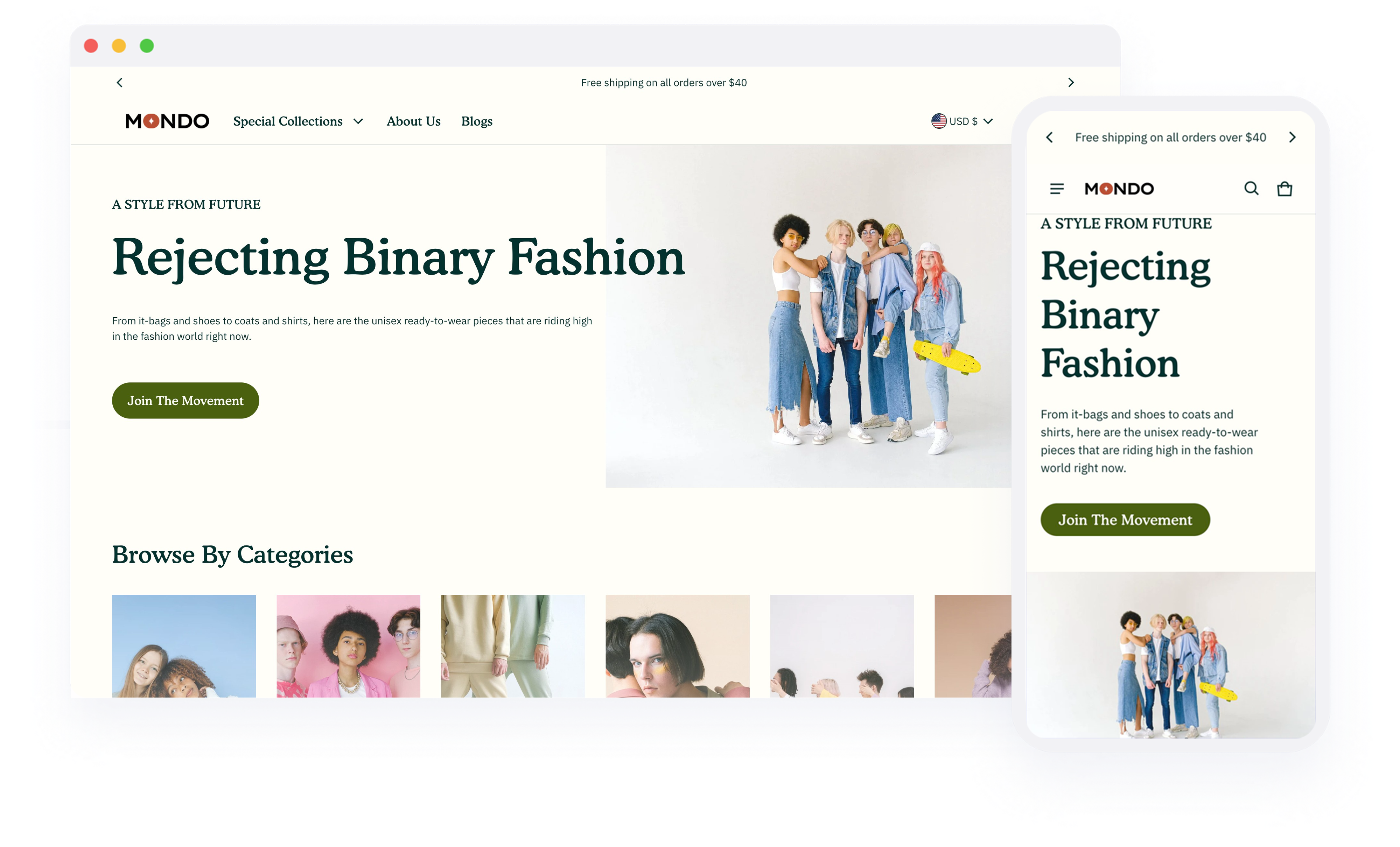Viewport: 1400px width, 847px height.
Task: Select the pink background category thumbnail
Action: tap(348, 646)
